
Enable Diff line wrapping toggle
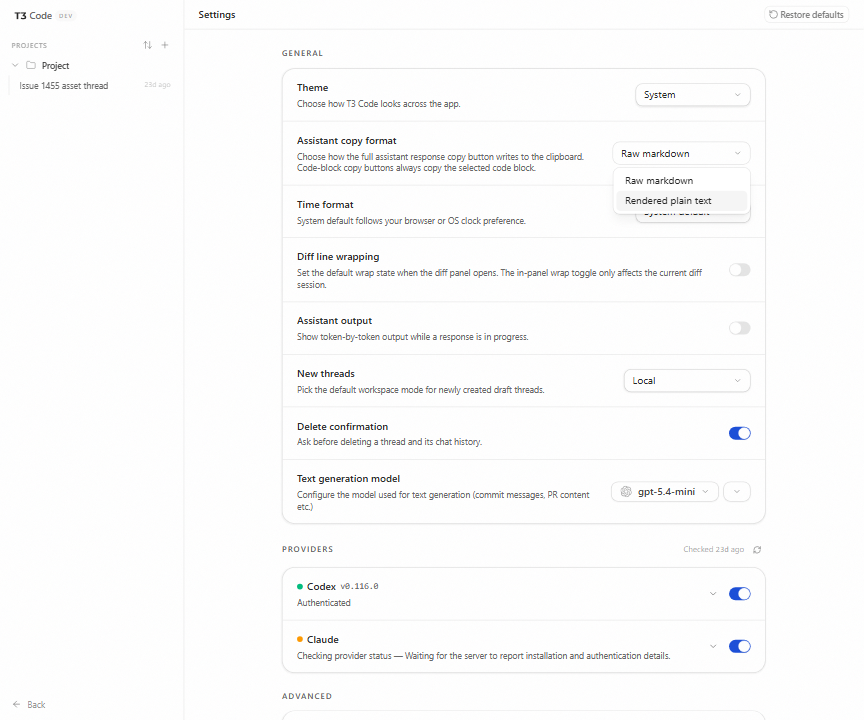739,270
